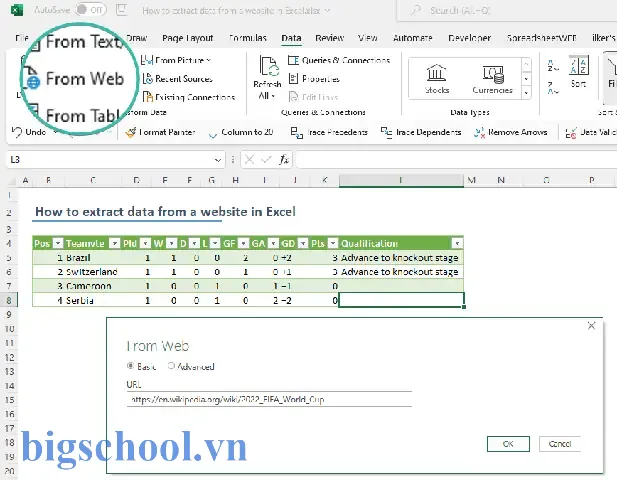
Task: Open the Automate tab
Action: pos(412,38)
